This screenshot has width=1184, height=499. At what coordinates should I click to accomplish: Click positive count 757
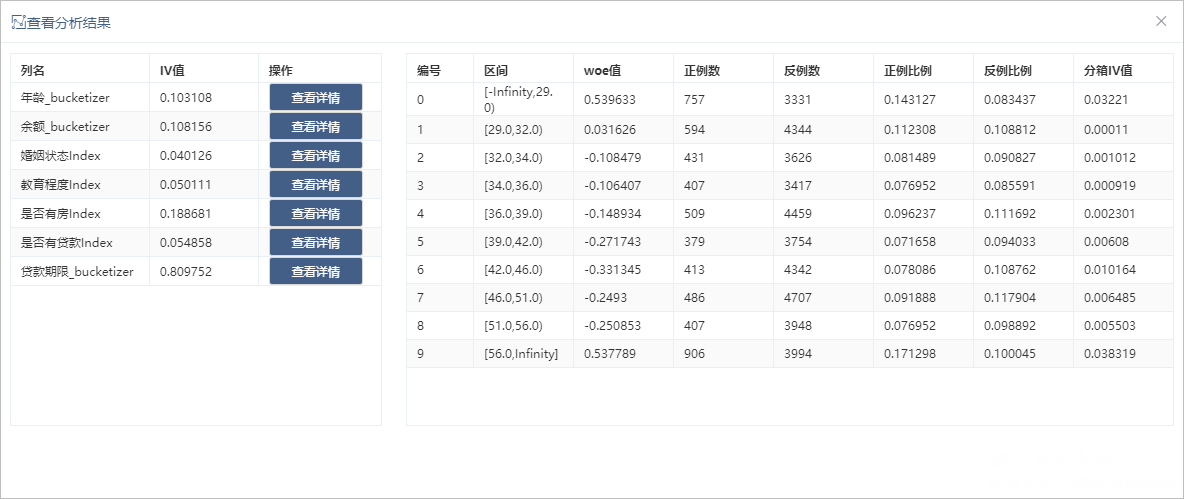(x=695, y=100)
